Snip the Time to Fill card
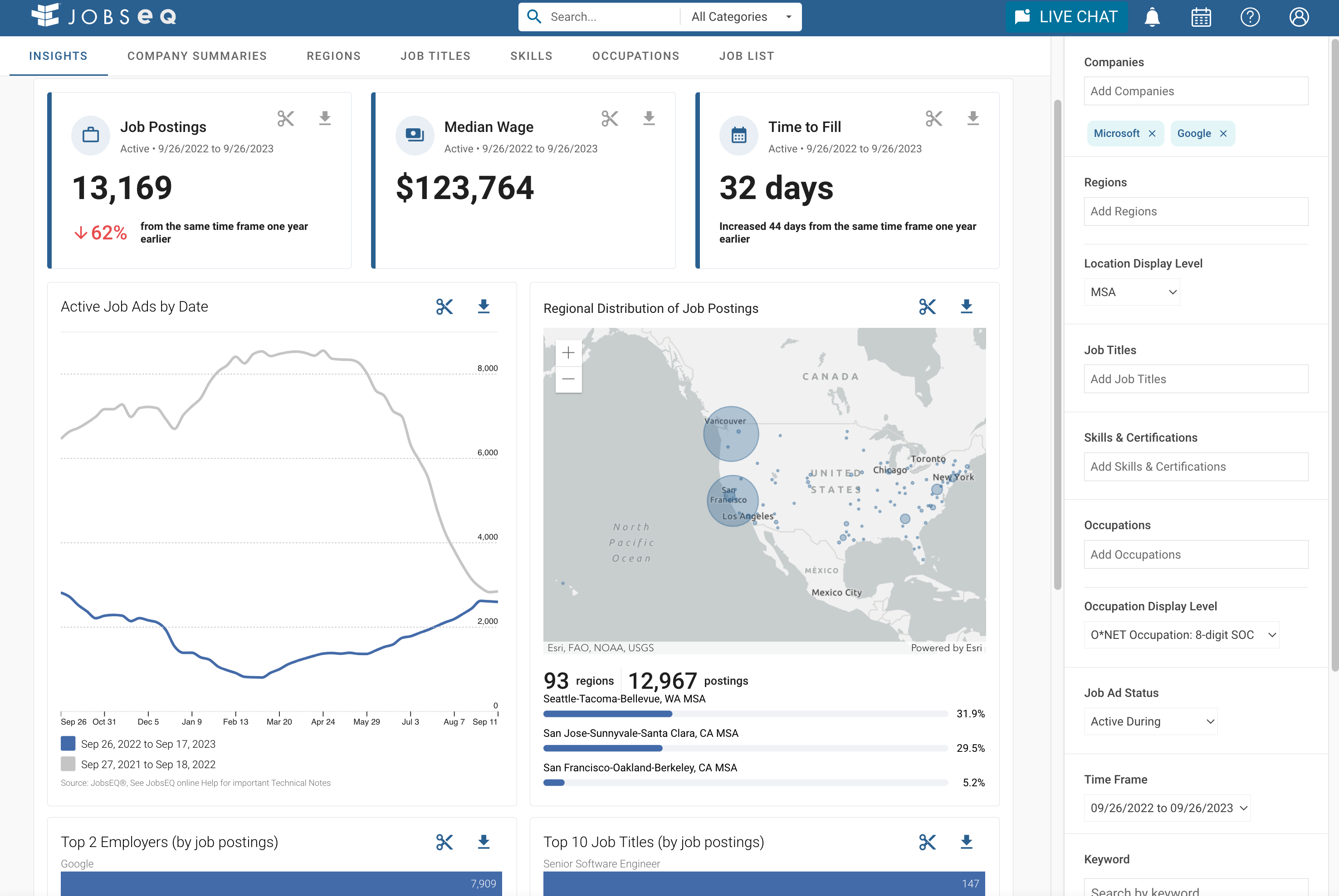Image resolution: width=1339 pixels, height=896 pixels. pos(933,118)
